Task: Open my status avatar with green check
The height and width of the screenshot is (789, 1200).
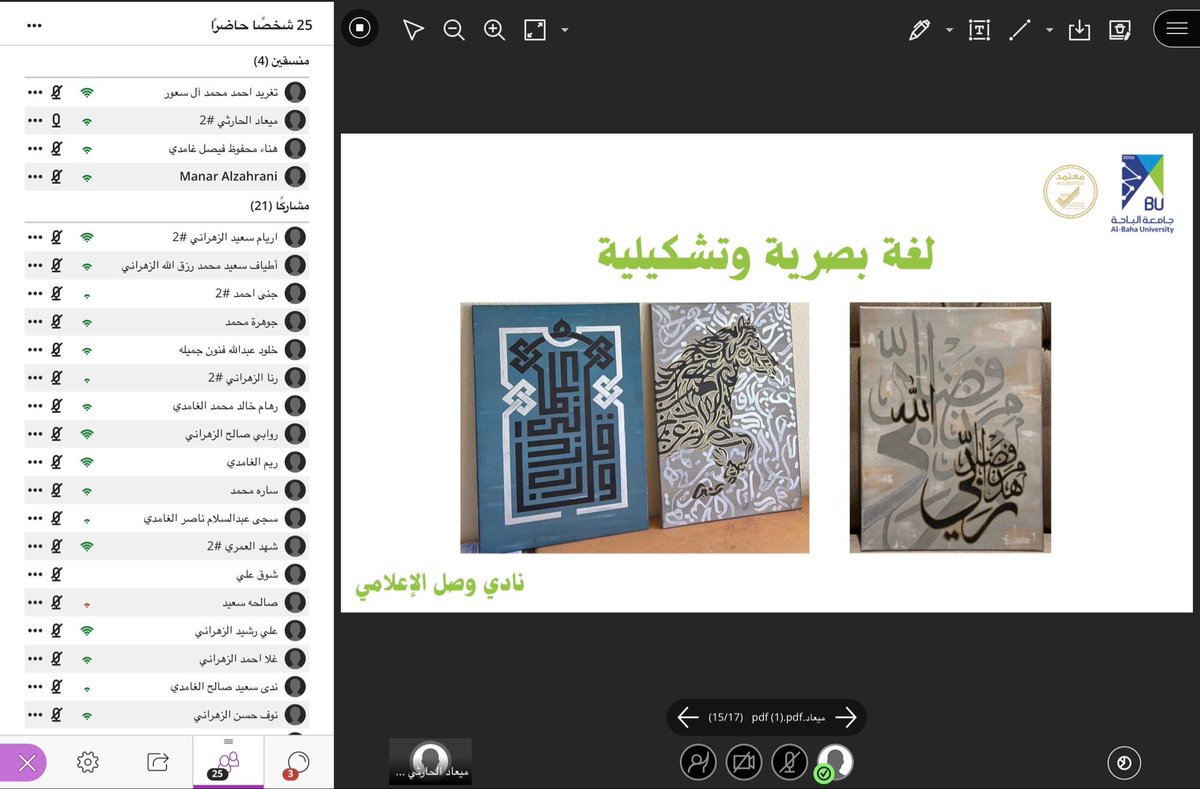Action: (834, 762)
